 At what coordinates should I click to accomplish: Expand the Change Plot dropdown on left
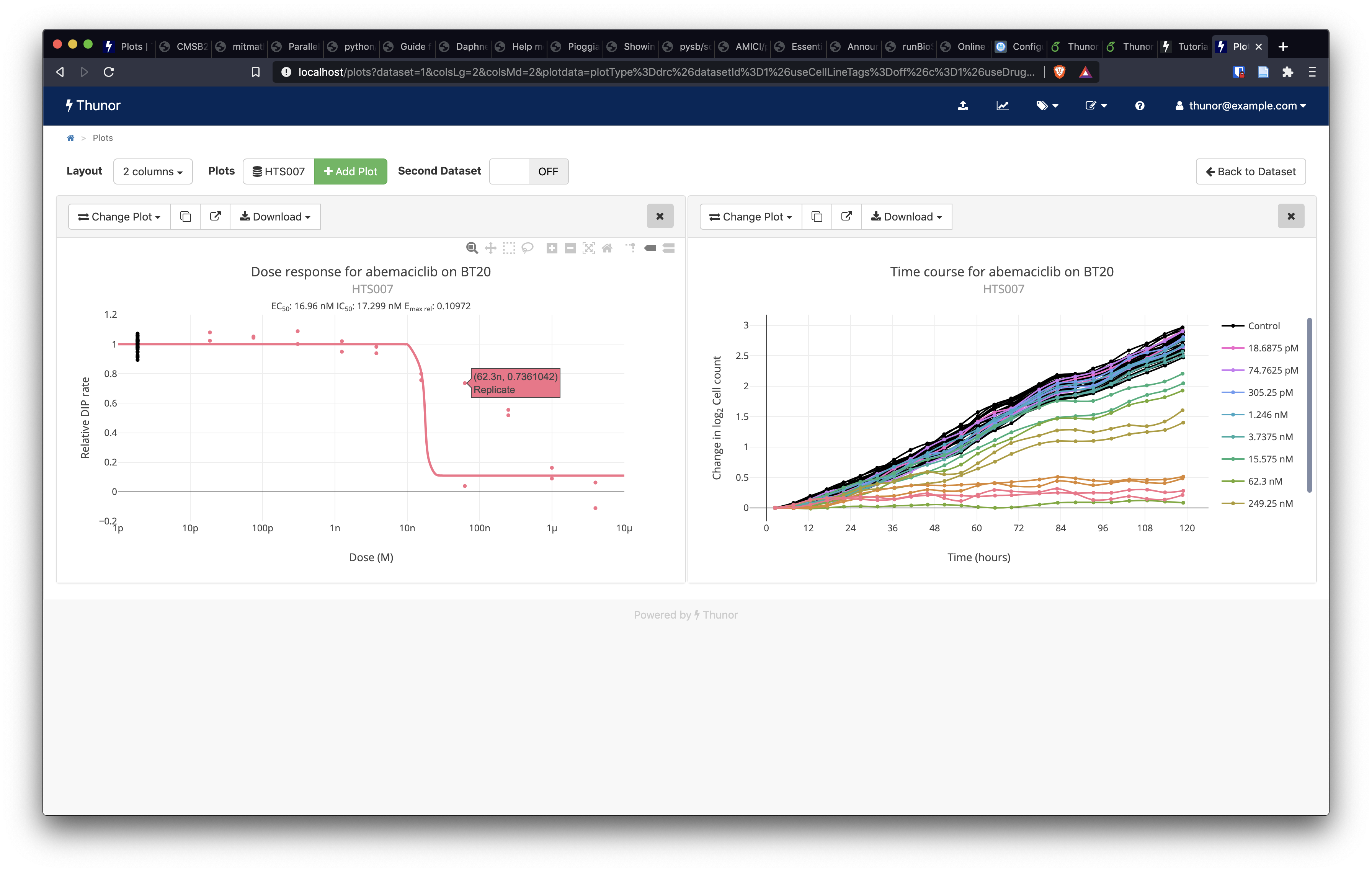point(119,216)
